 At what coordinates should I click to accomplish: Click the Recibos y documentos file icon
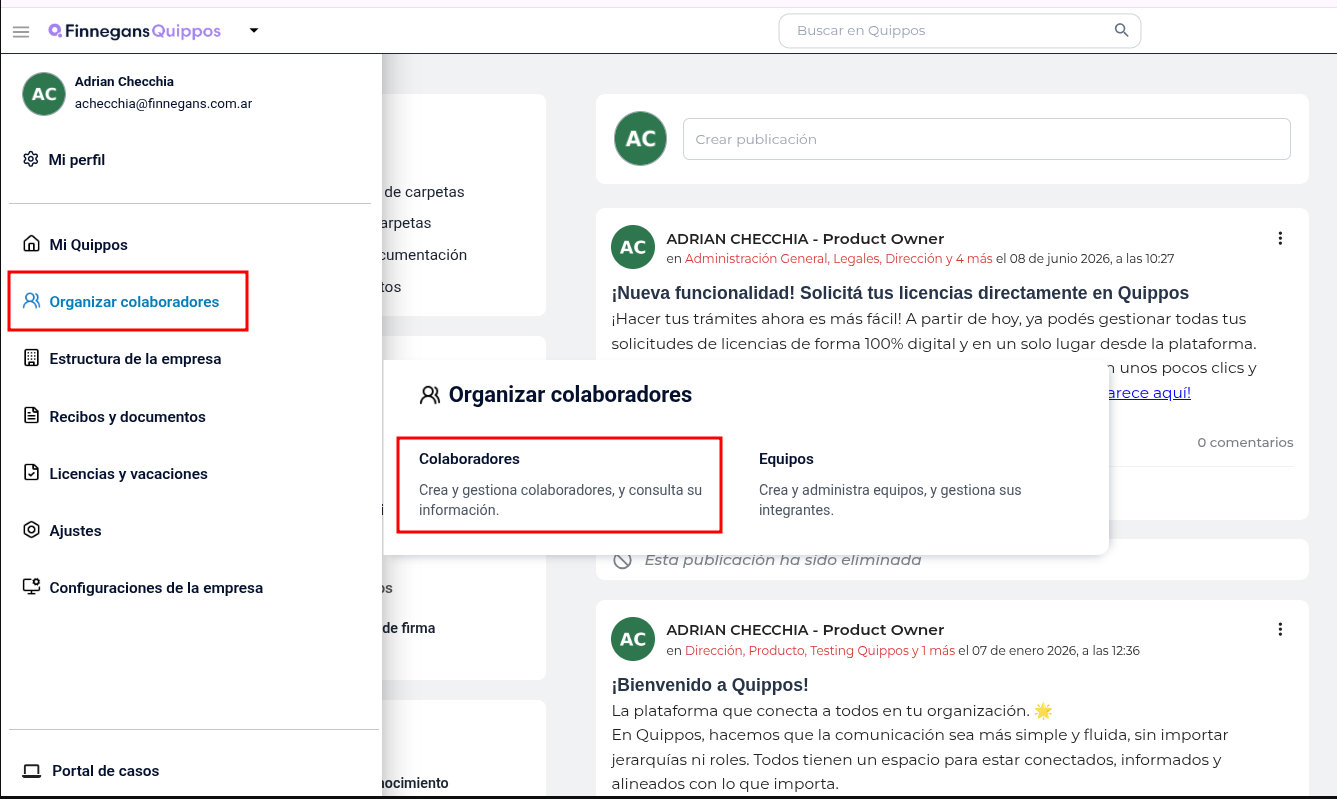[x=31, y=416]
